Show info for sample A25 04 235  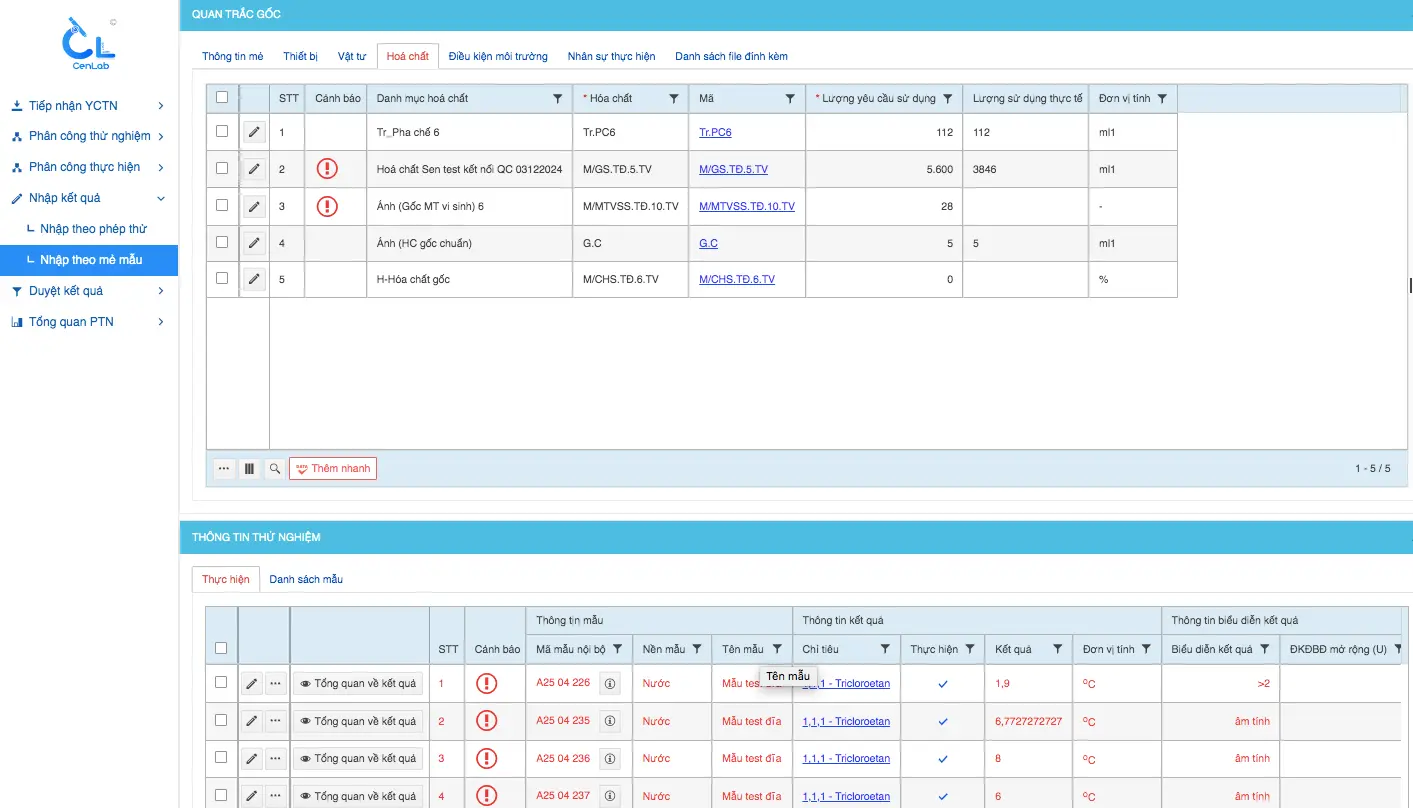(x=610, y=721)
